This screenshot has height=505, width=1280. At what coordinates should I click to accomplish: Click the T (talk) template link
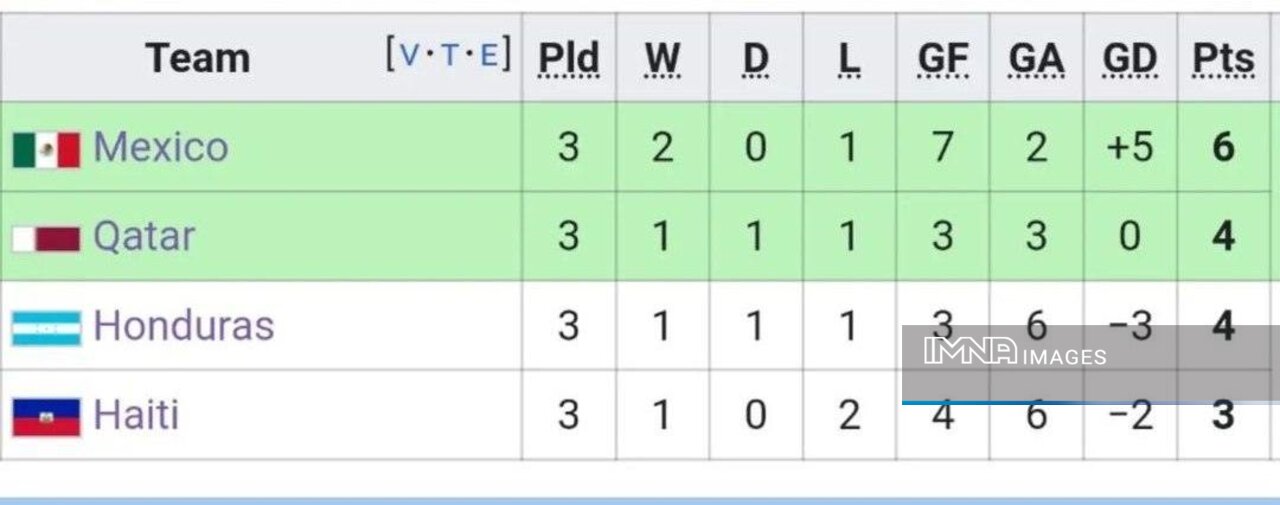(x=449, y=55)
